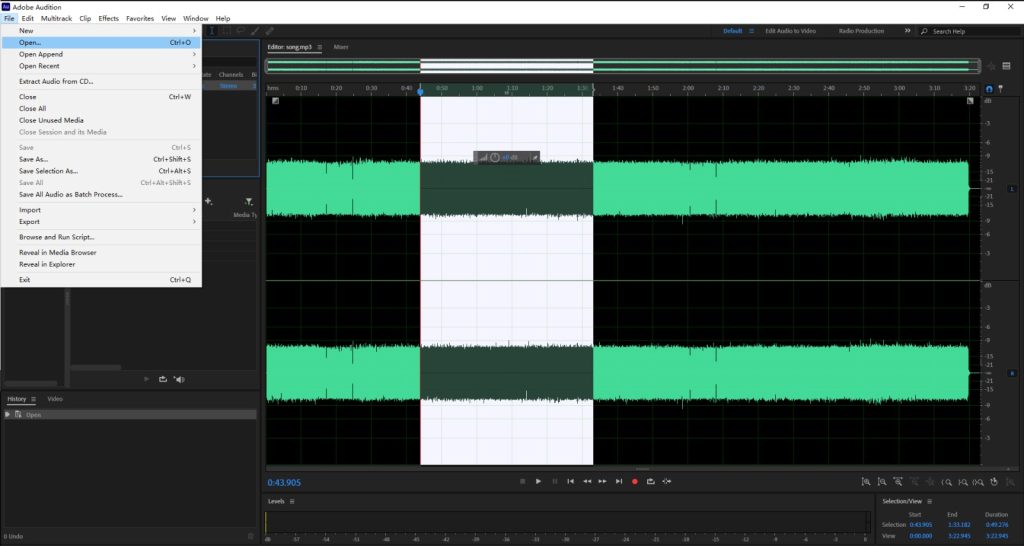Toggle timeline snapping magnet icon
This screenshot has height=546, width=1024.
tap(989, 89)
